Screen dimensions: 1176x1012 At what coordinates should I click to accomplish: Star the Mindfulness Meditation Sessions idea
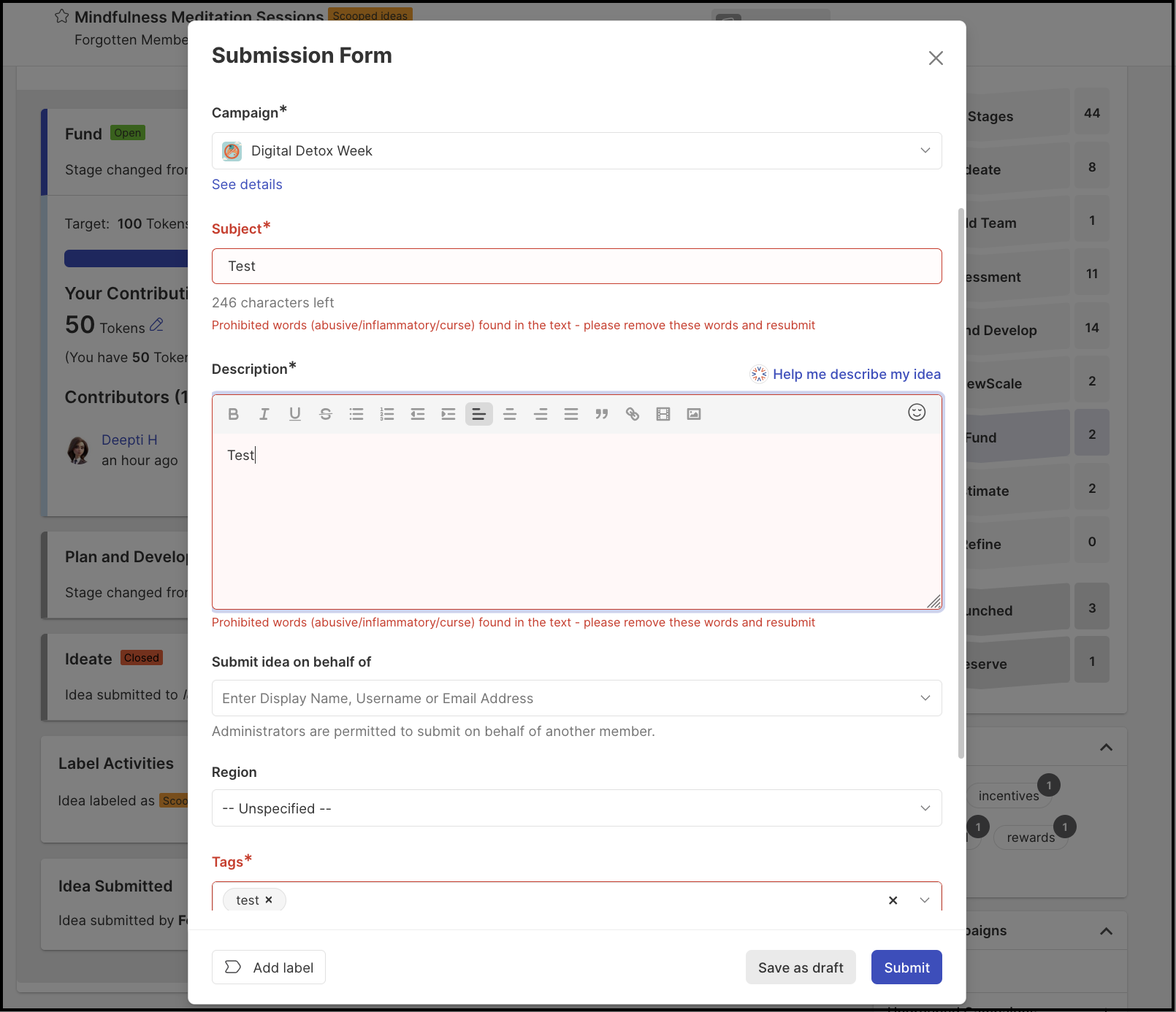[x=62, y=16]
